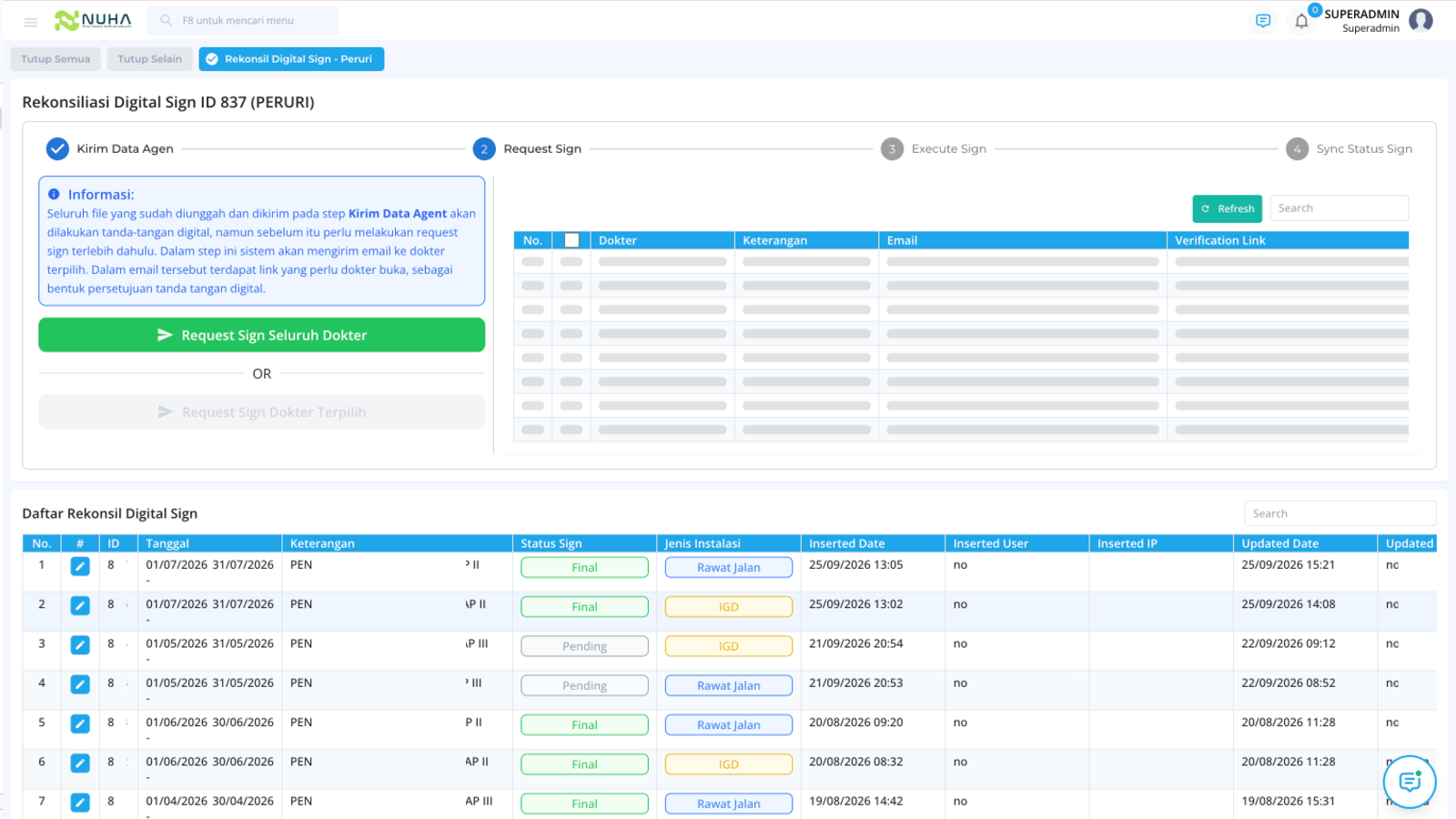Edit row 3 using pencil icon

(80, 645)
